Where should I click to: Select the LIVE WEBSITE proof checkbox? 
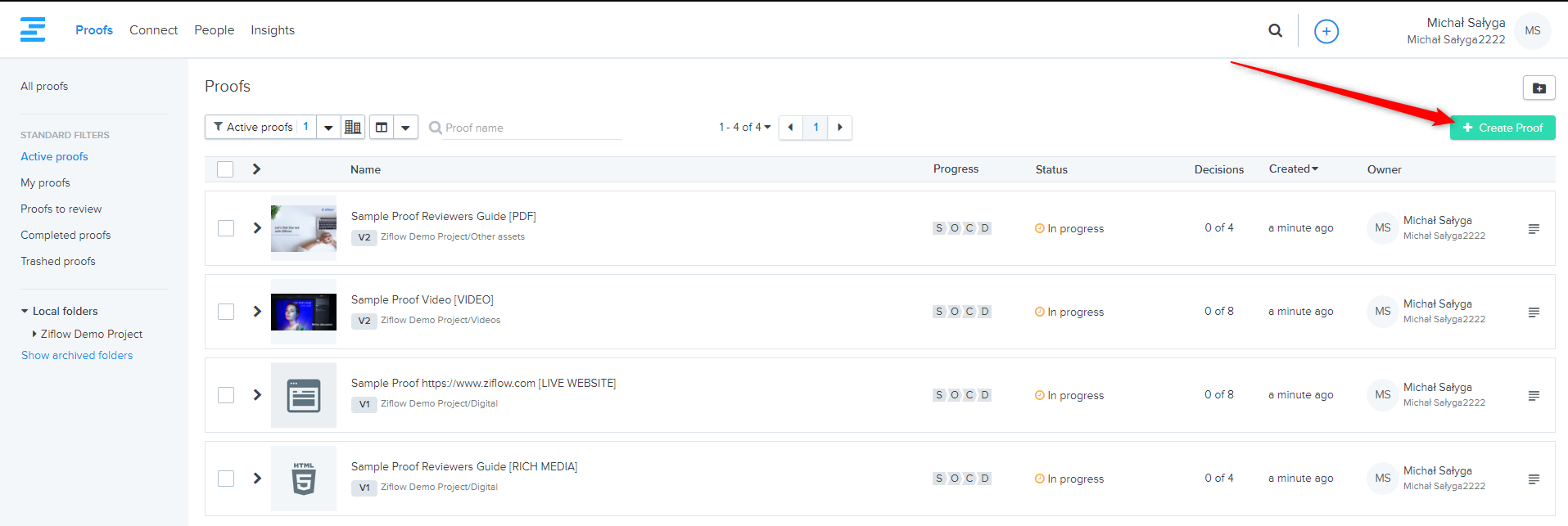[226, 395]
